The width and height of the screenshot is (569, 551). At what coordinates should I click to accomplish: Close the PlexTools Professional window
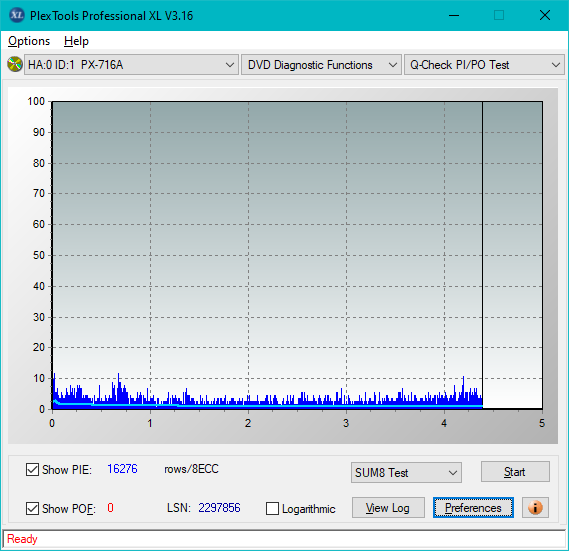(x=545, y=15)
